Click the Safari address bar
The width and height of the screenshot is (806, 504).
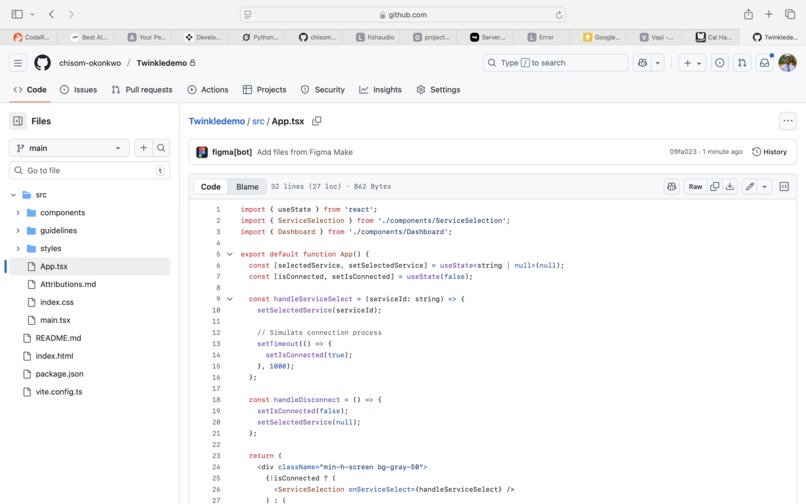click(x=403, y=14)
